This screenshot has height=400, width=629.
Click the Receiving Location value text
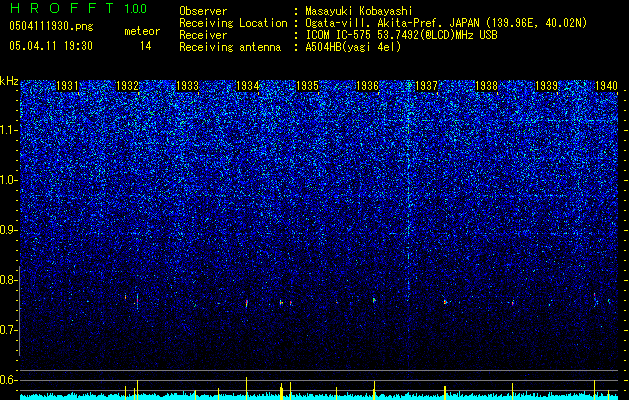pos(446,23)
